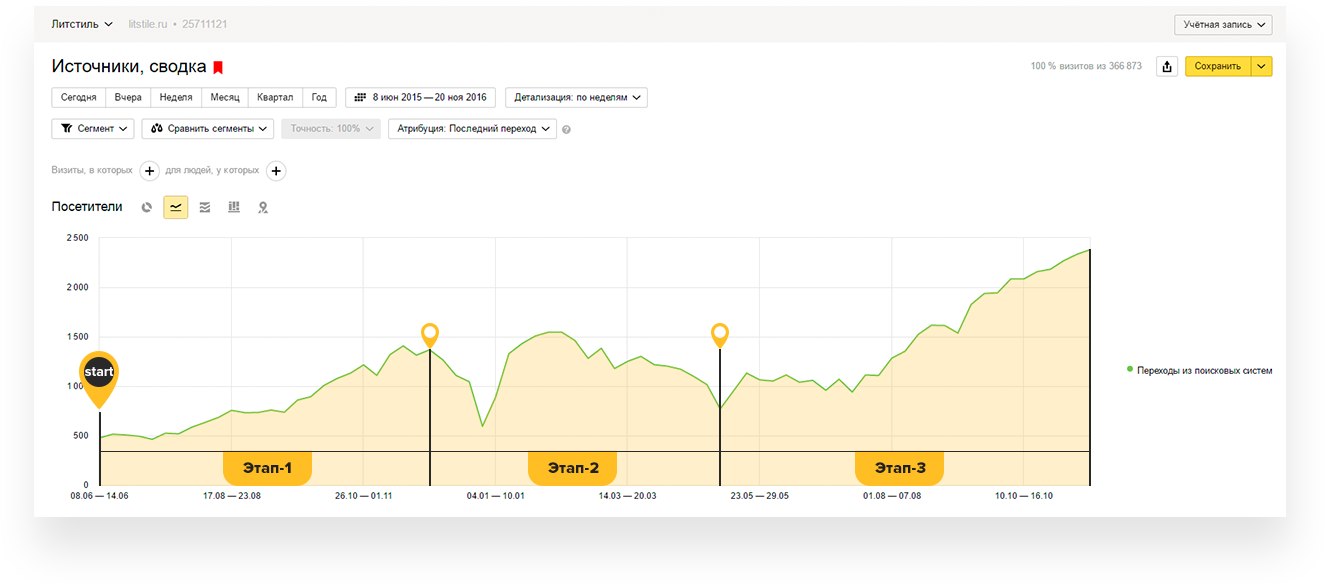Select the Год period tab
The height and width of the screenshot is (585, 1326).
tap(319, 97)
